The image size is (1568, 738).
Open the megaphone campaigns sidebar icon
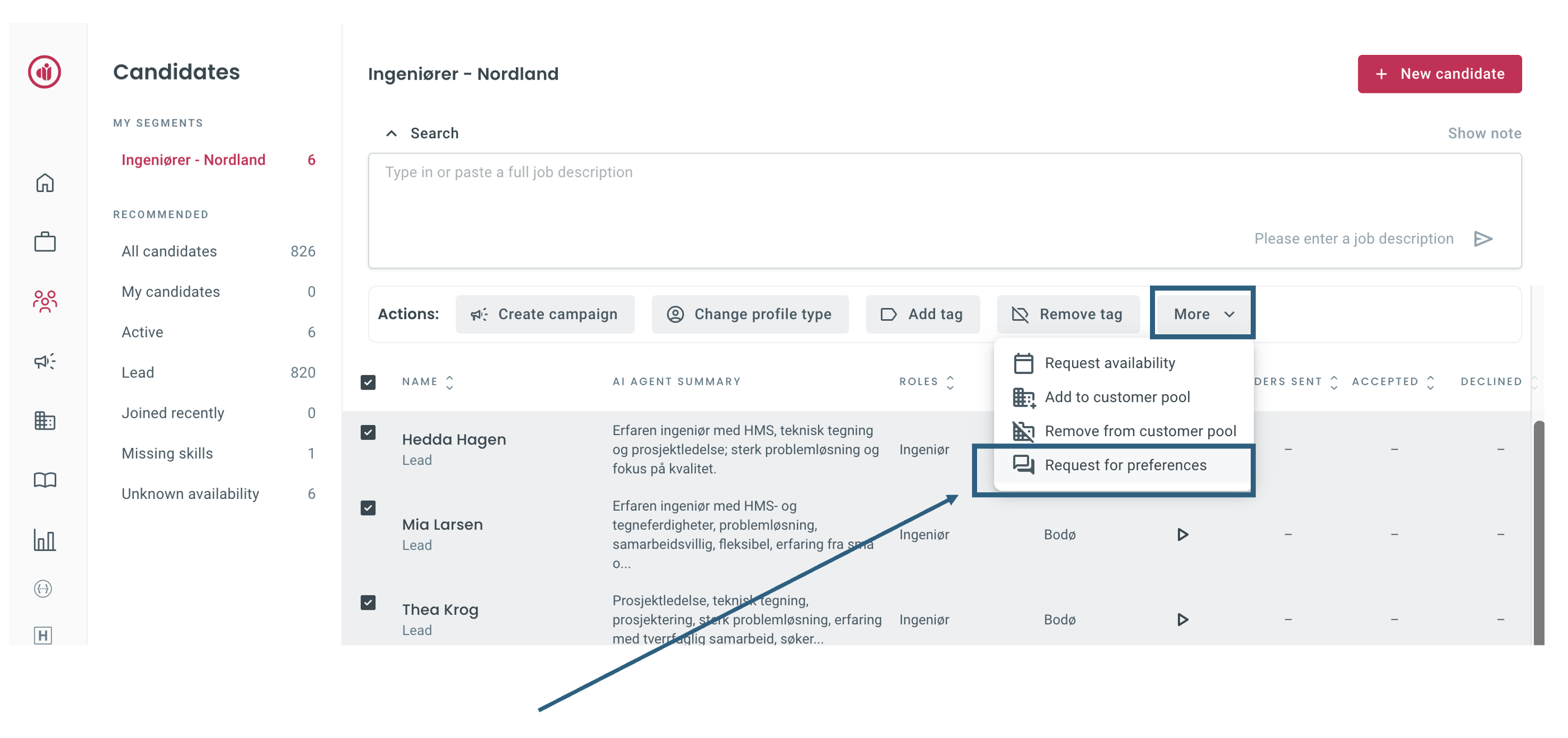[44, 361]
